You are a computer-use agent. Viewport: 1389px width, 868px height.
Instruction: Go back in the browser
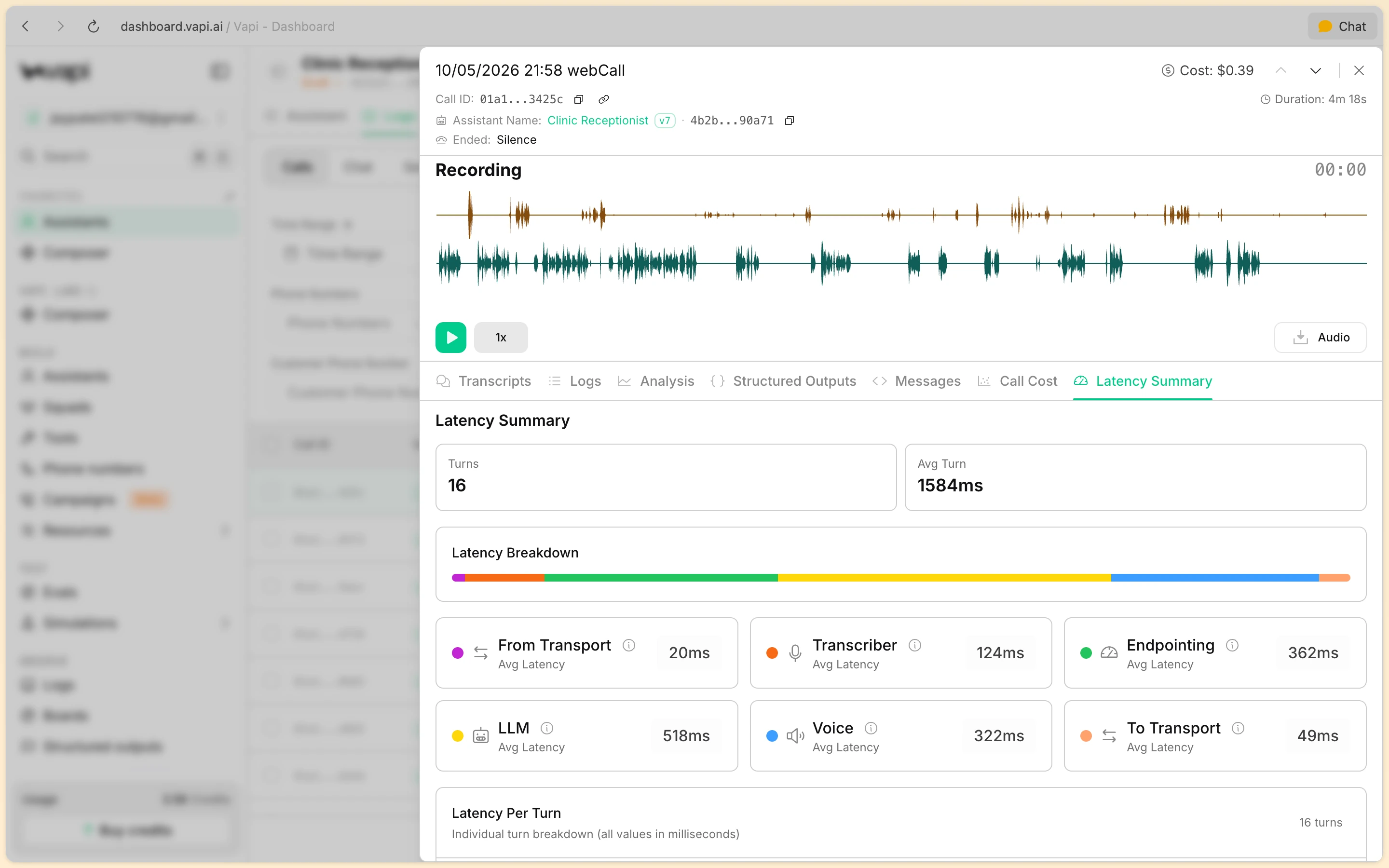pyautogui.click(x=25, y=27)
